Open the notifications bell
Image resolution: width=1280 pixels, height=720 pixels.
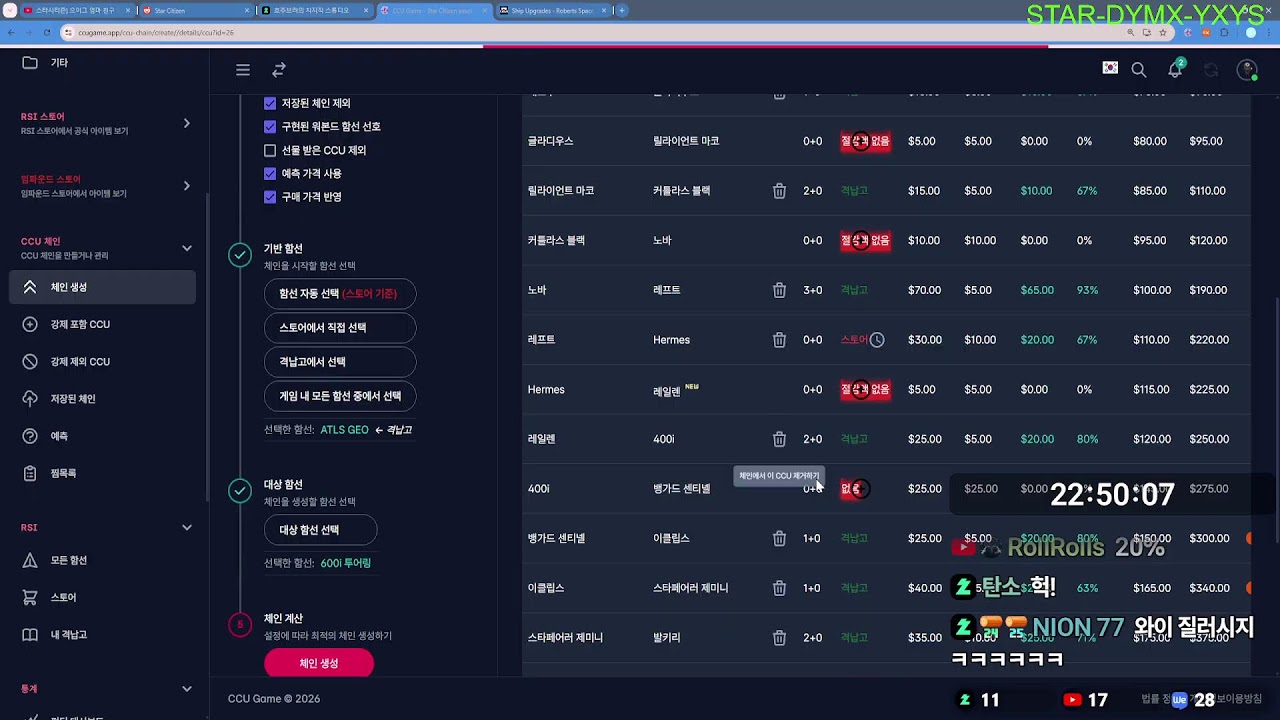[1175, 70]
